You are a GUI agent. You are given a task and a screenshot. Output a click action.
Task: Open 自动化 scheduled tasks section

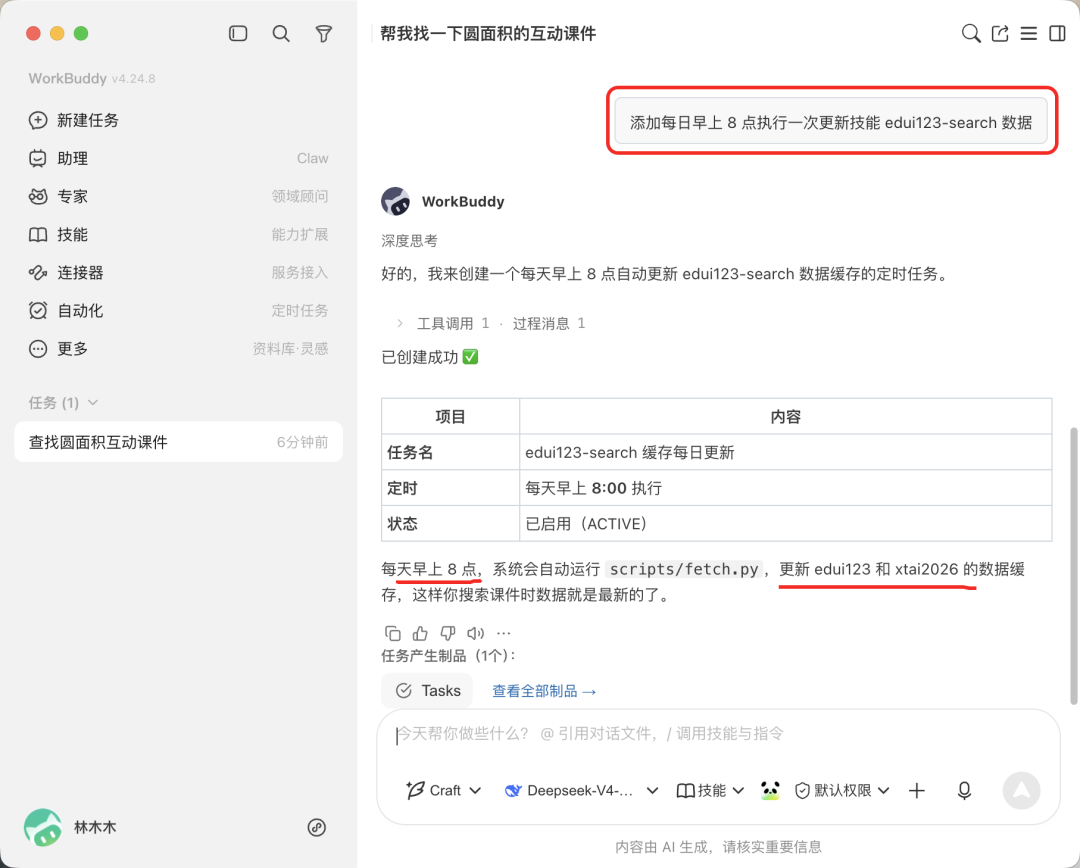tap(178, 311)
